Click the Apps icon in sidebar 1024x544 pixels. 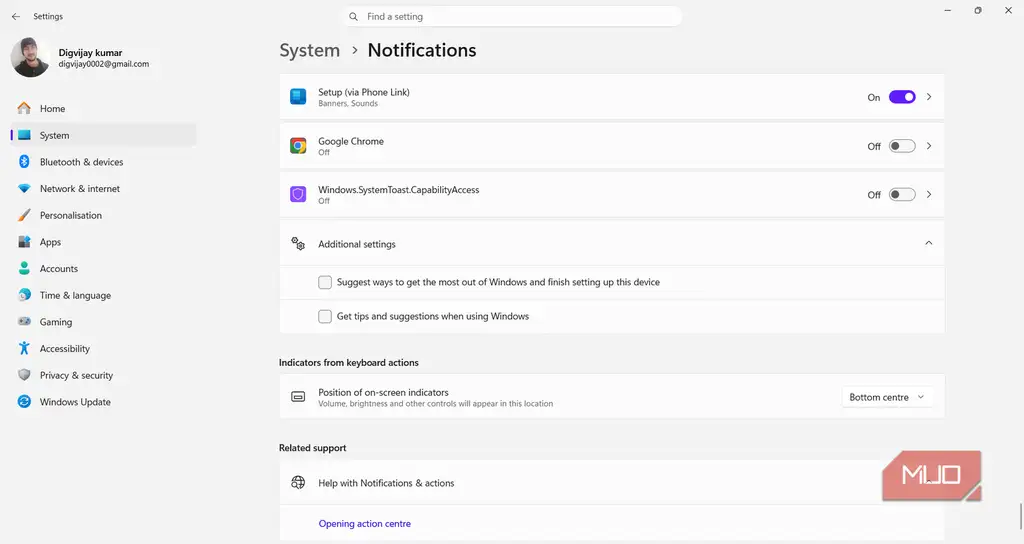[x=24, y=242]
